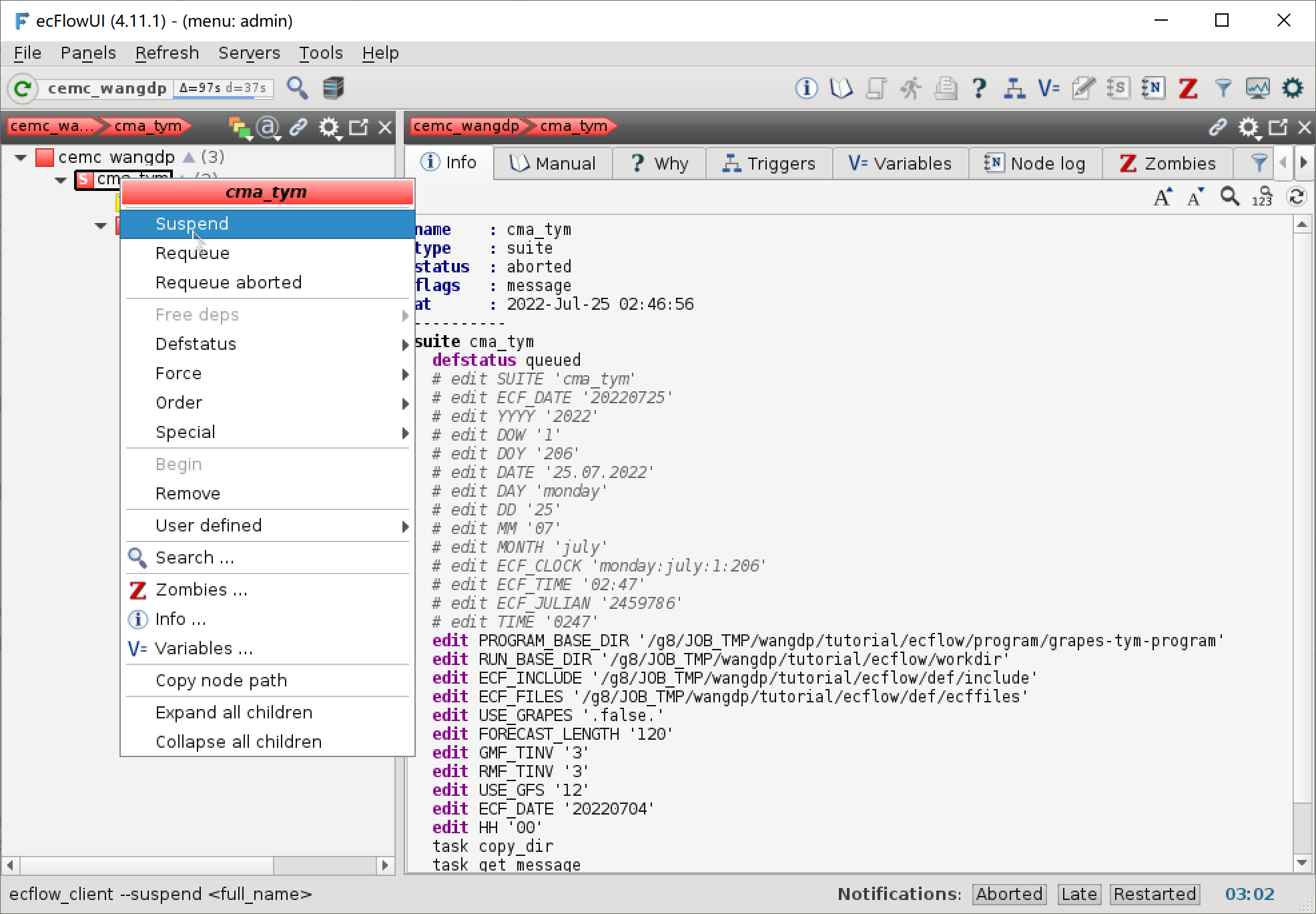This screenshot has height=914, width=1316.
Task: Click the cemc_wangdp server name button
Action: tap(107, 88)
